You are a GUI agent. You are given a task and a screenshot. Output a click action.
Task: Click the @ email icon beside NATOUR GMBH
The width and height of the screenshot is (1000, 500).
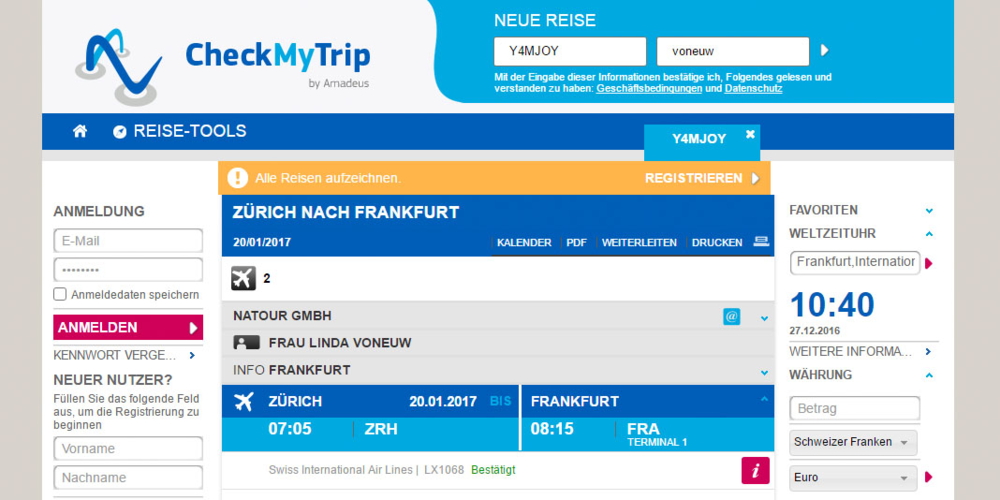[x=732, y=316]
